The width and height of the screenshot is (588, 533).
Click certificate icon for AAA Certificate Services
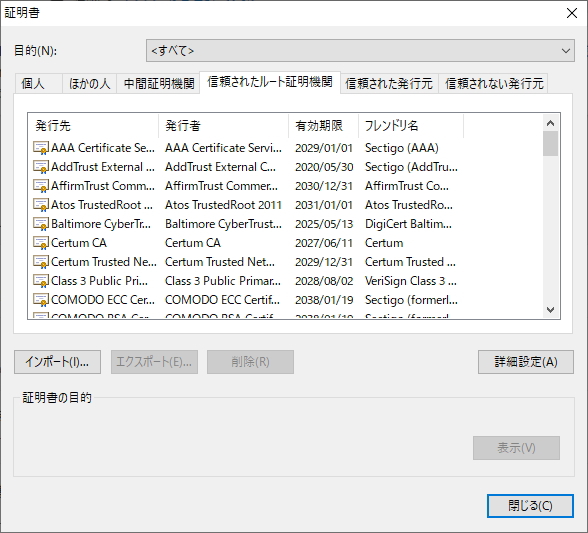pos(41,148)
